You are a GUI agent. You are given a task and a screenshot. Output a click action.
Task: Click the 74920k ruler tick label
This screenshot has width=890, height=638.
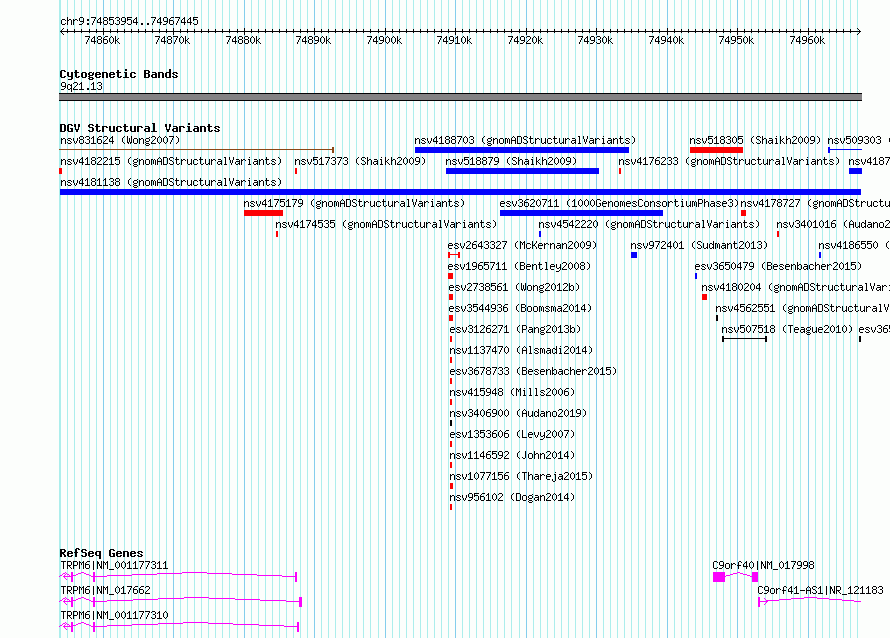coord(525,40)
